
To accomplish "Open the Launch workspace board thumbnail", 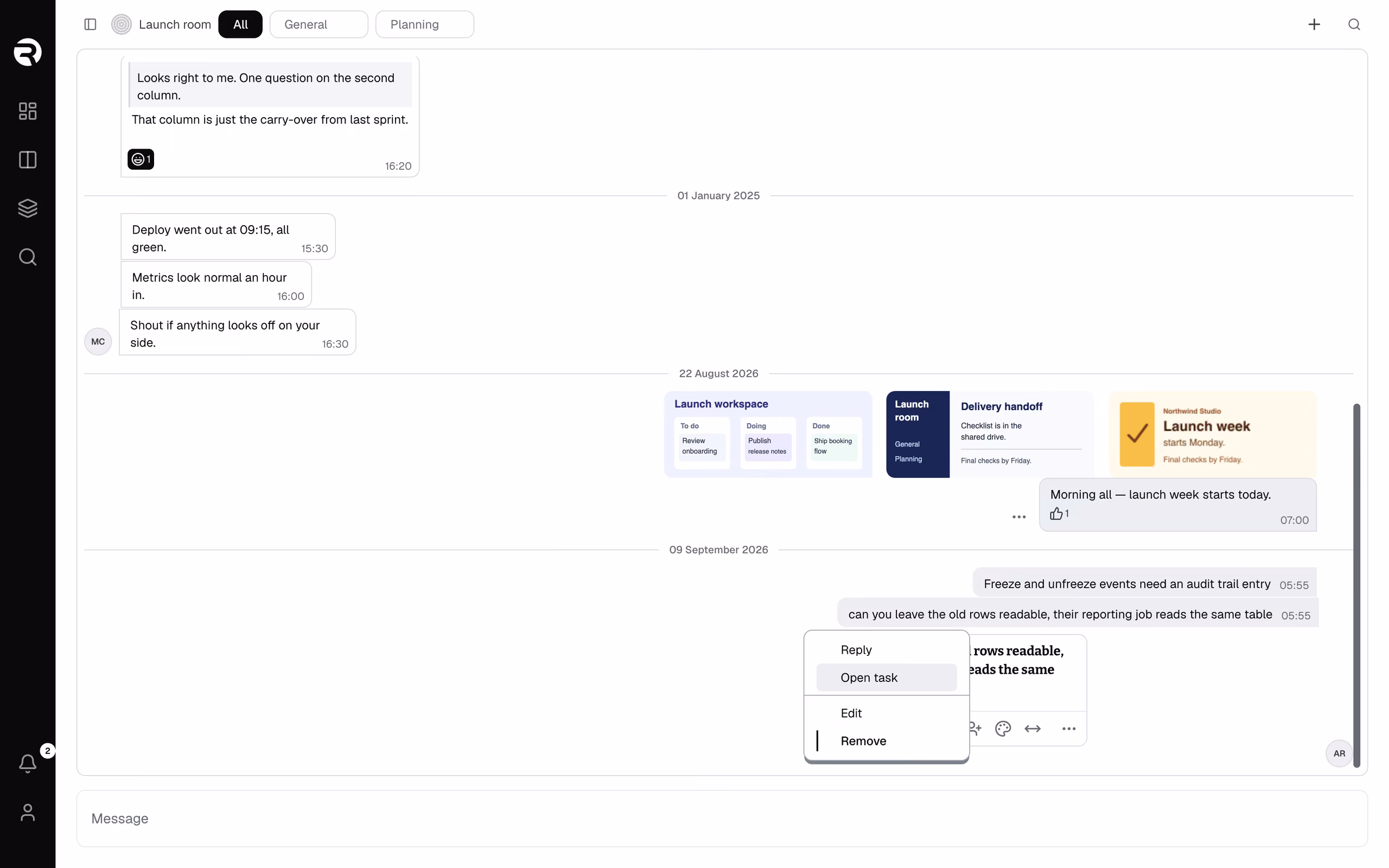I will click(768, 435).
